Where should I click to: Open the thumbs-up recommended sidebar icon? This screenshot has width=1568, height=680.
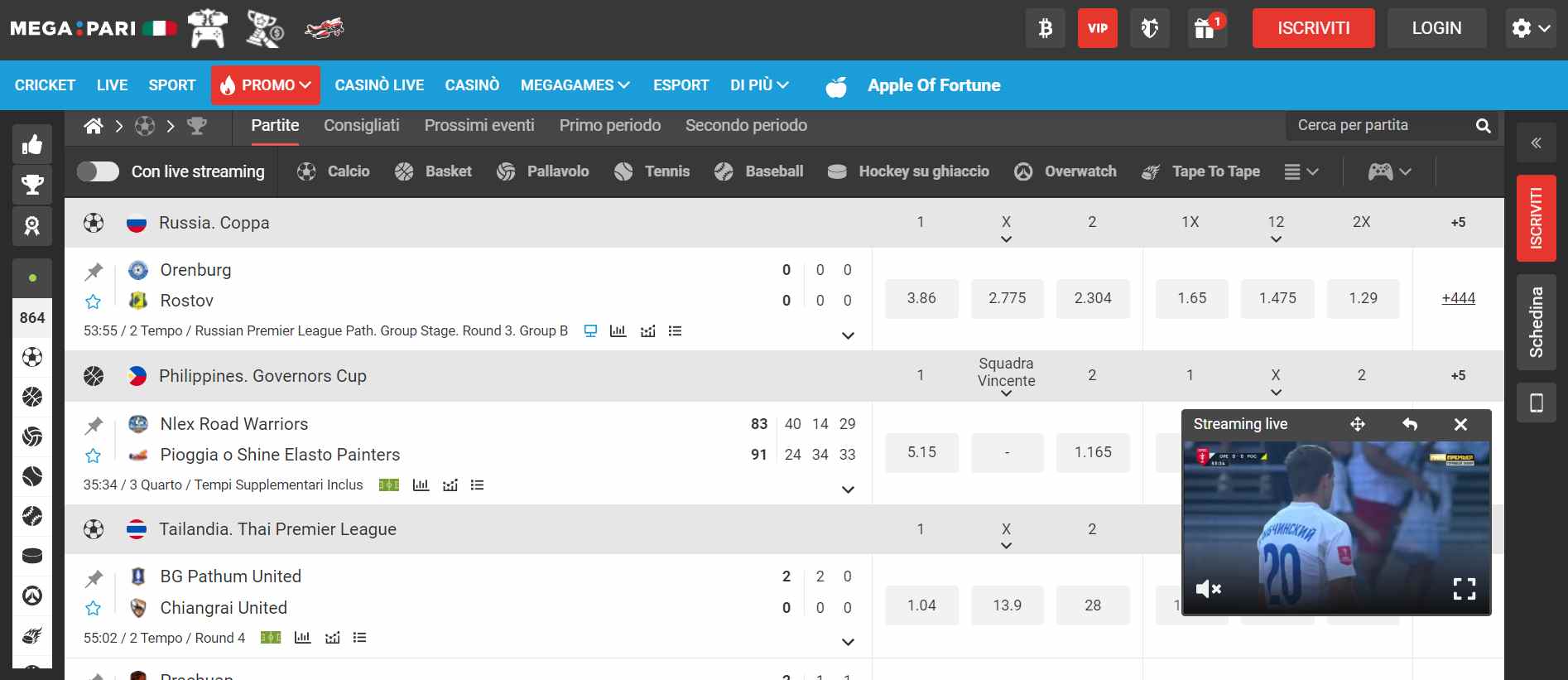[32, 144]
